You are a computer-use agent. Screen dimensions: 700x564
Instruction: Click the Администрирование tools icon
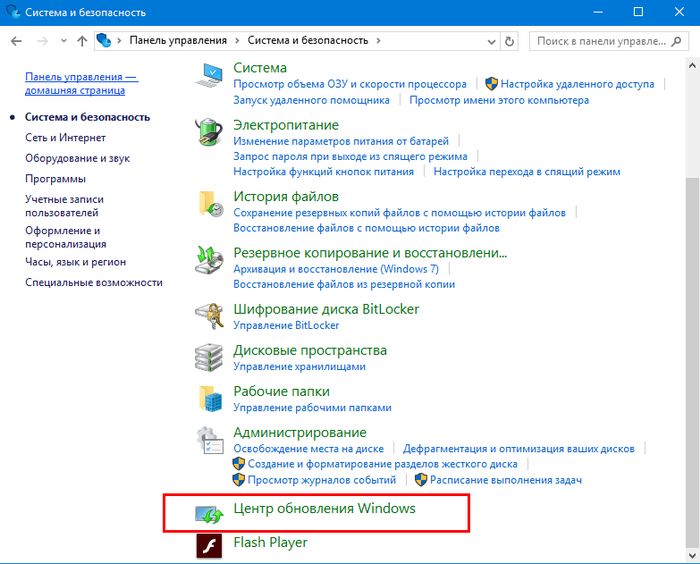coord(210,440)
